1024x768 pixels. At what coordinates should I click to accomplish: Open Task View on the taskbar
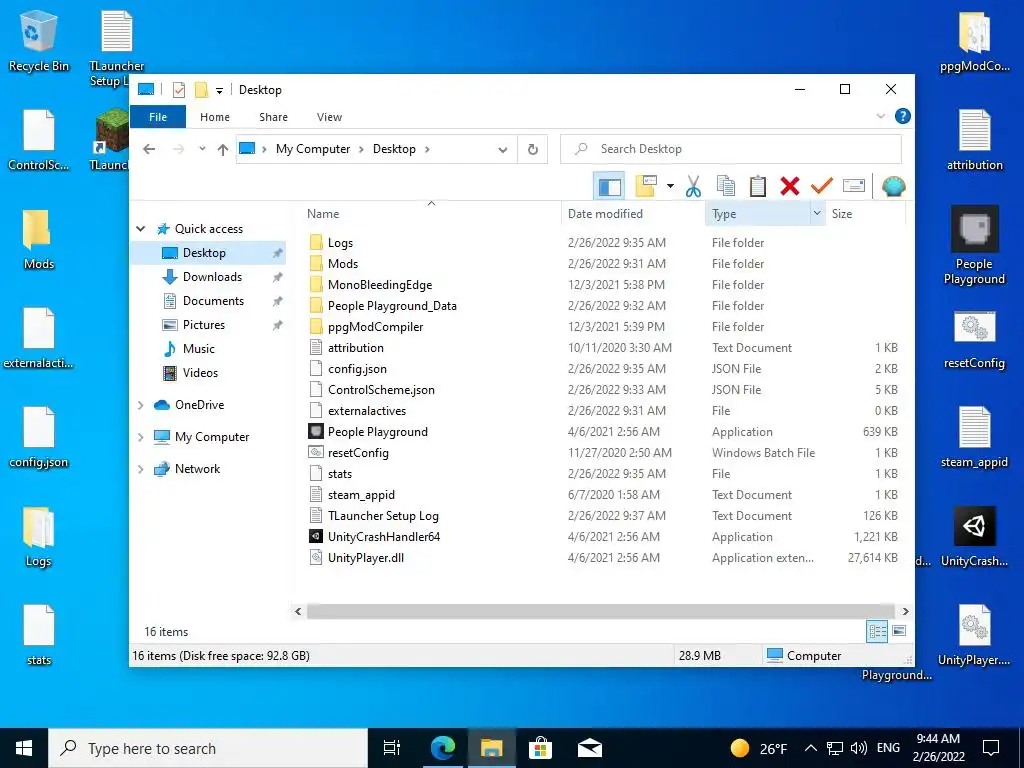(392, 748)
